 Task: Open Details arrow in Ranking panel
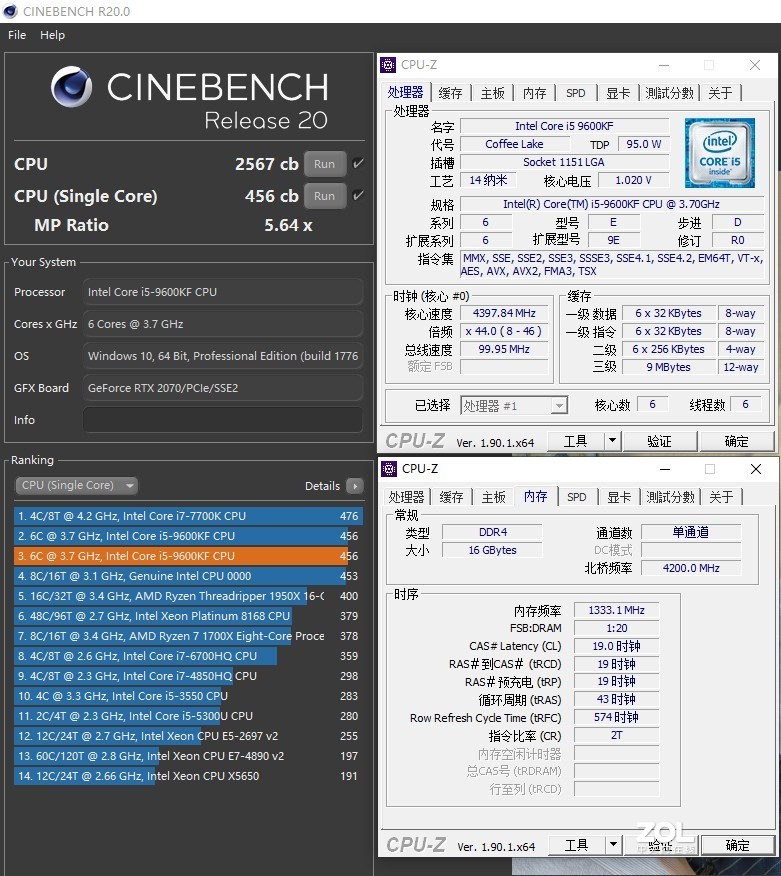point(355,486)
